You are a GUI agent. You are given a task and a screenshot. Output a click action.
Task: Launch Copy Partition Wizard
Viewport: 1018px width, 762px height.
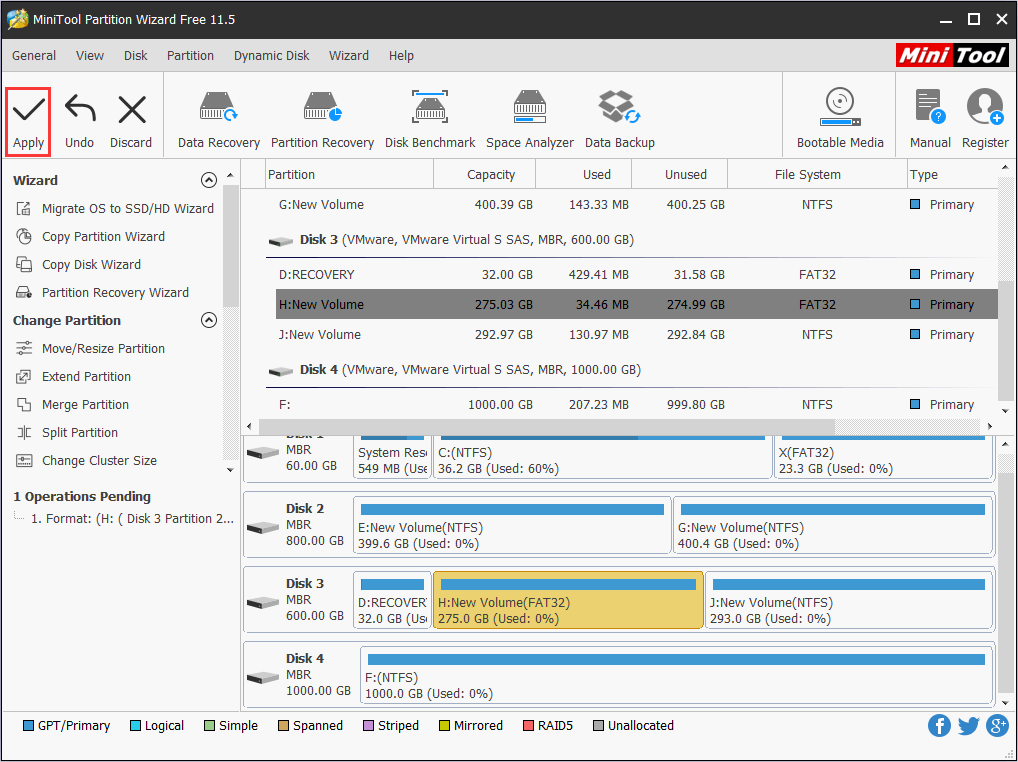click(x=90, y=236)
